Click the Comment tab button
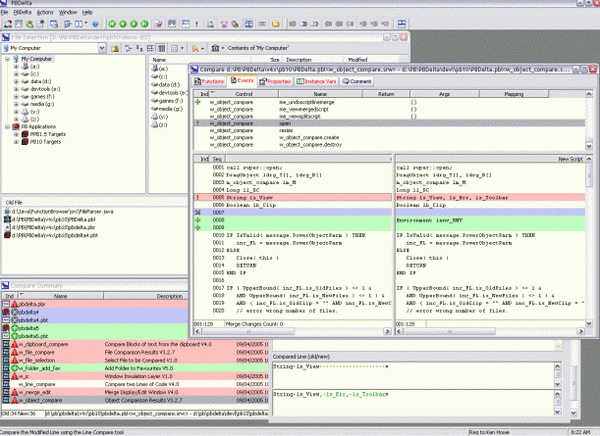This screenshot has width=600, height=436. coord(359,81)
